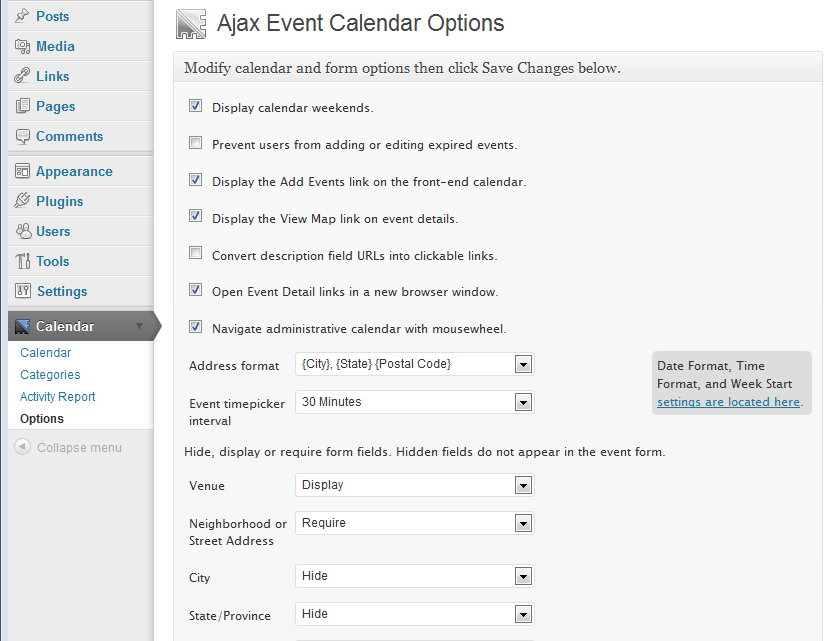This screenshot has width=827, height=641.
Task: Click the Links chain icon
Action: (x=22, y=76)
